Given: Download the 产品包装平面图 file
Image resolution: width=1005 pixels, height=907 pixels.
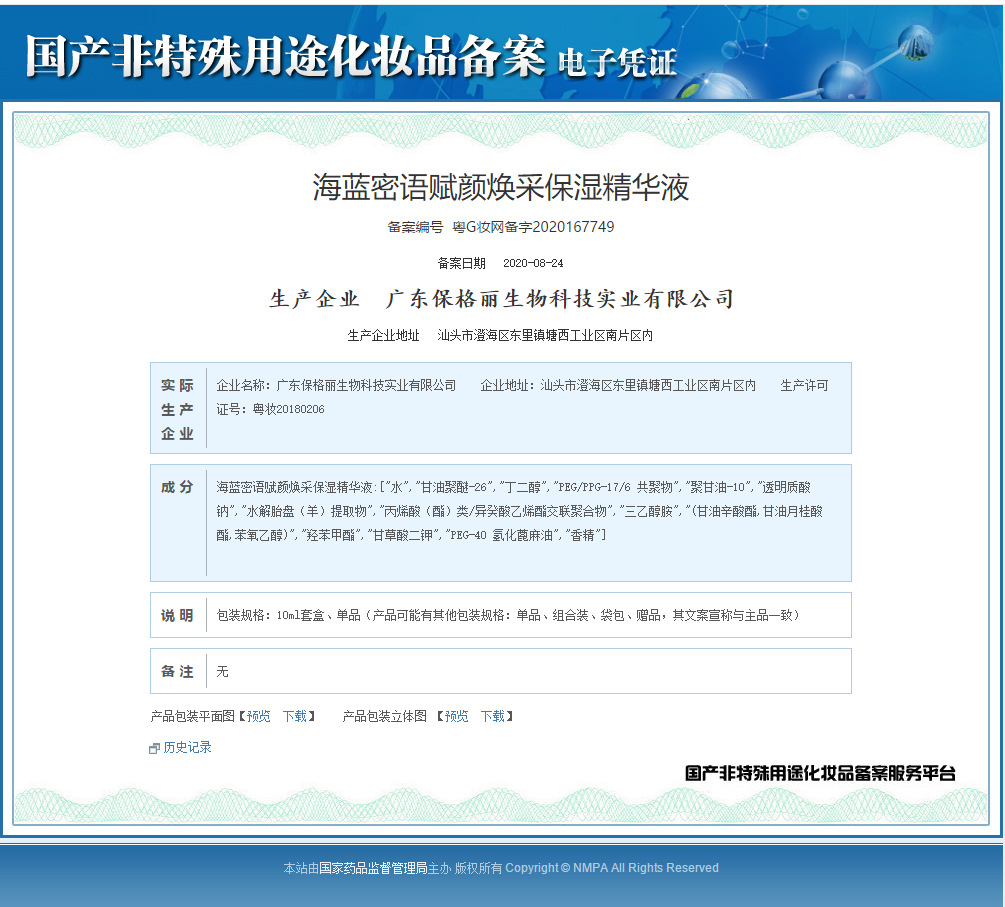Looking at the screenshot, I should pos(295,716).
